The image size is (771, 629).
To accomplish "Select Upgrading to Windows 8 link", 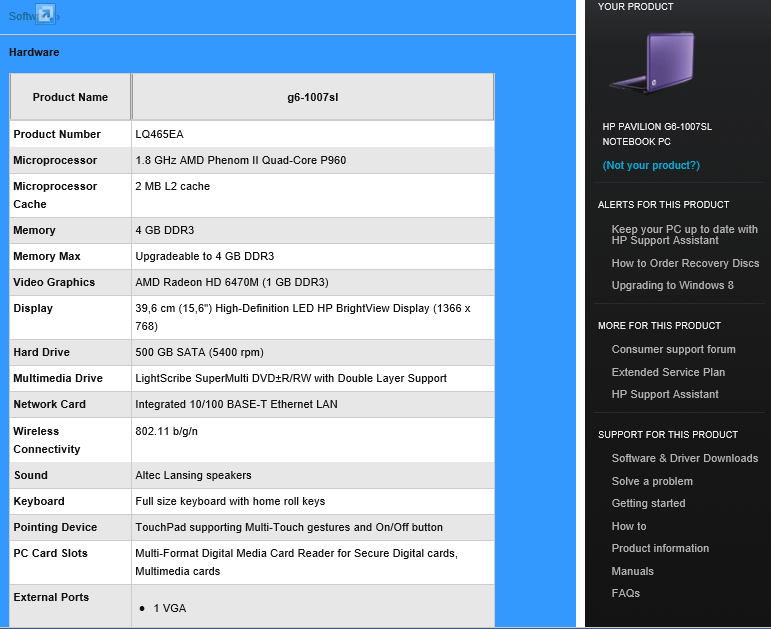I will [672, 285].
